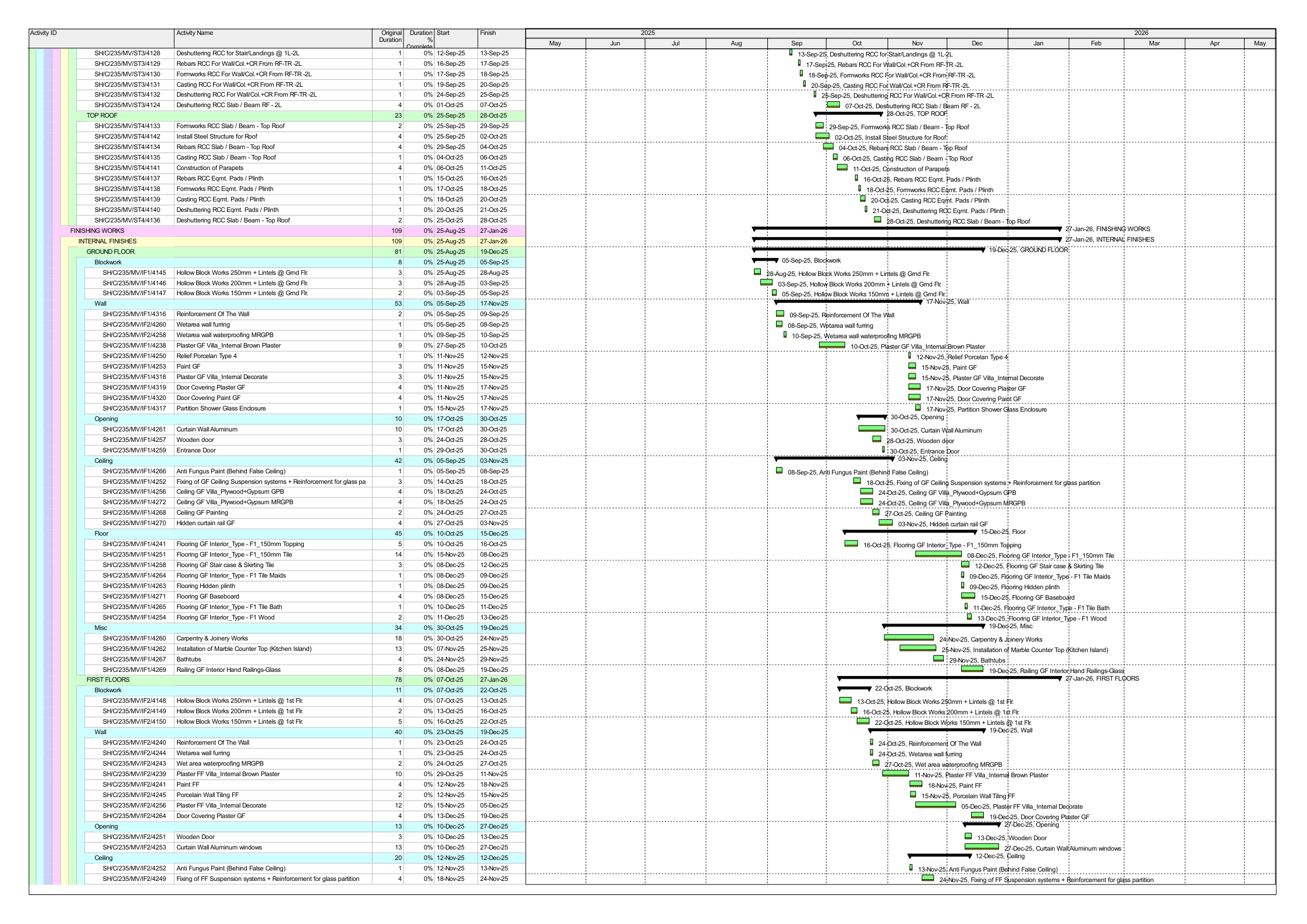Click the Sep month in timescale header
The width and height of the screenshot is (1307, 924).
tap(796, 44)
